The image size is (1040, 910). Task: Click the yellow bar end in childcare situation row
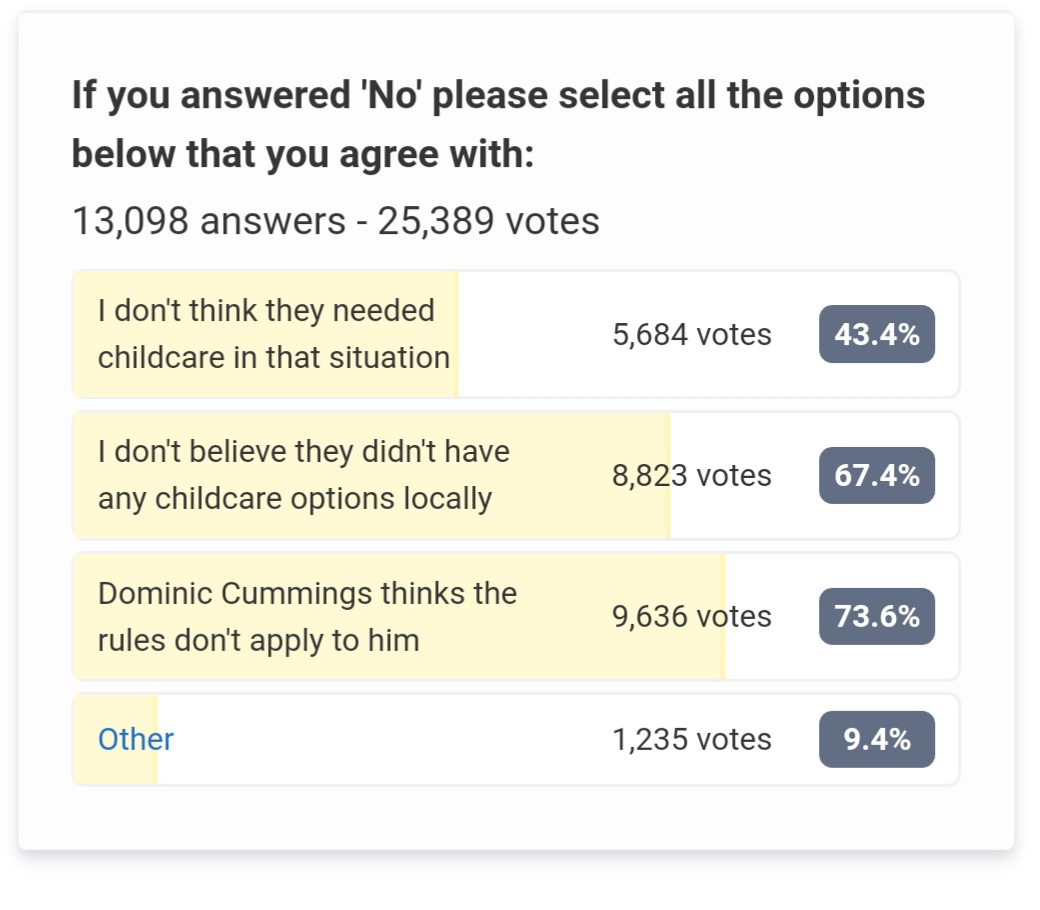[x=455, y=334]
